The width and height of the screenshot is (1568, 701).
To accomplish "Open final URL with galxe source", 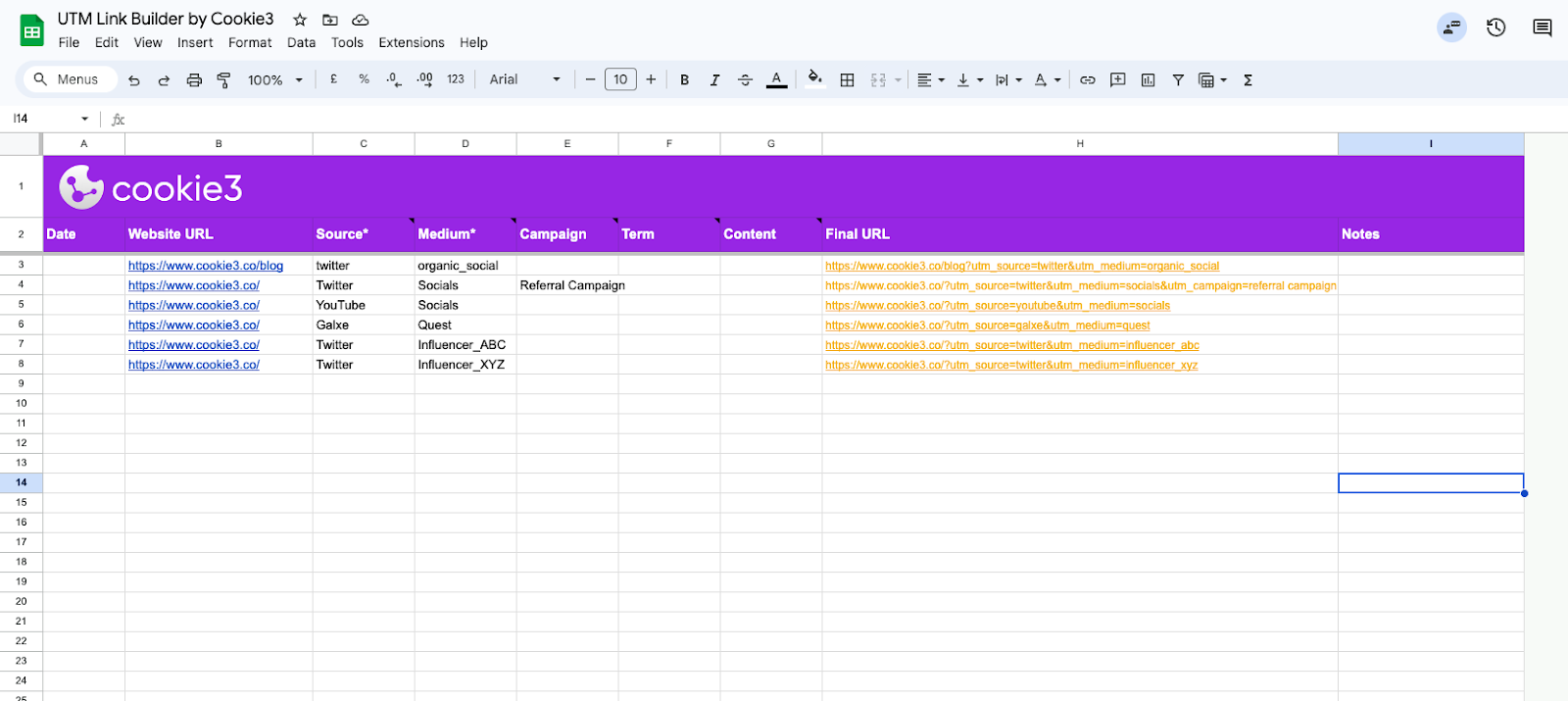I will click(x=988, y=325).
